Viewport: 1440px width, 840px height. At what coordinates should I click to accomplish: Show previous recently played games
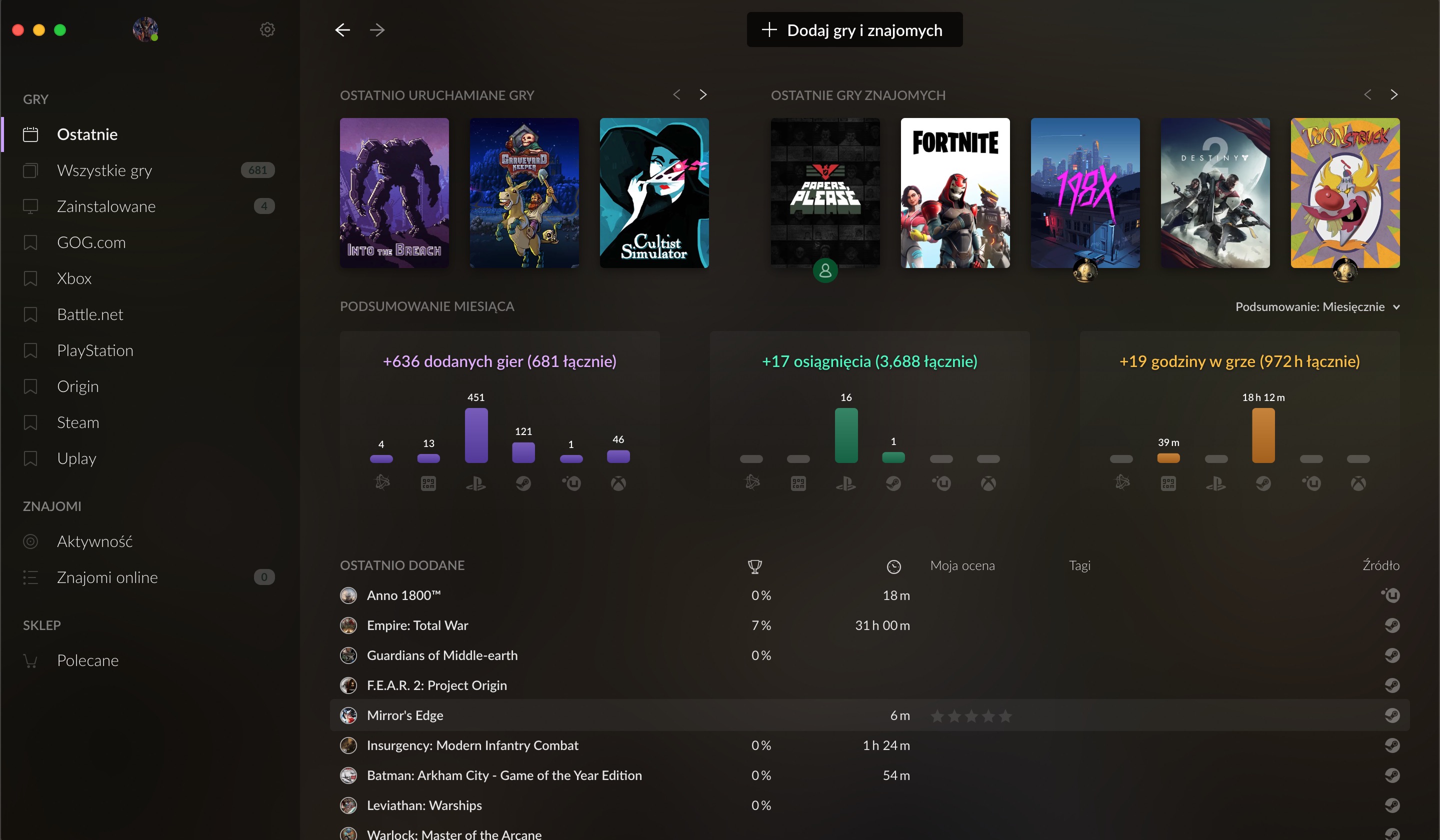(x=676, y=94)
